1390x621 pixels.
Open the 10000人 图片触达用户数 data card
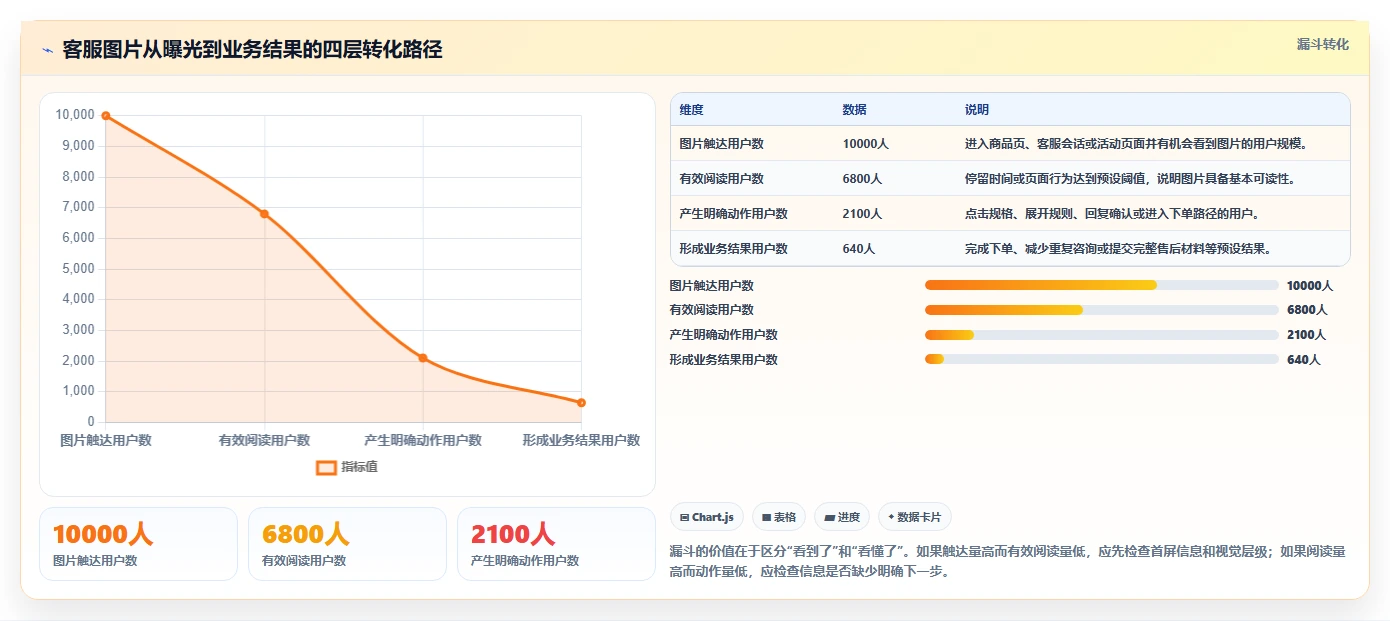point(138,544)
